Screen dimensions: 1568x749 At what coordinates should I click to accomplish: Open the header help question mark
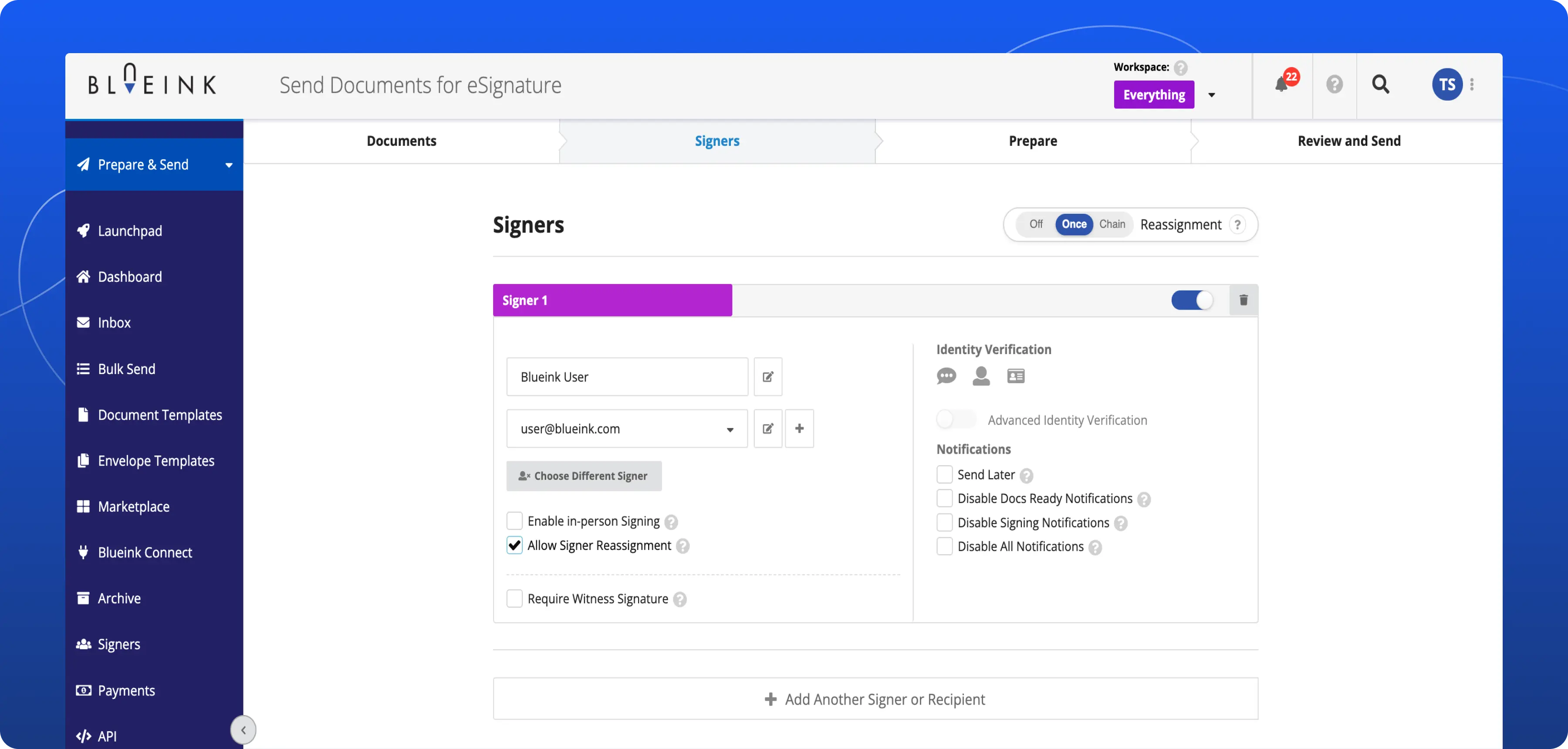point(1334,84)
